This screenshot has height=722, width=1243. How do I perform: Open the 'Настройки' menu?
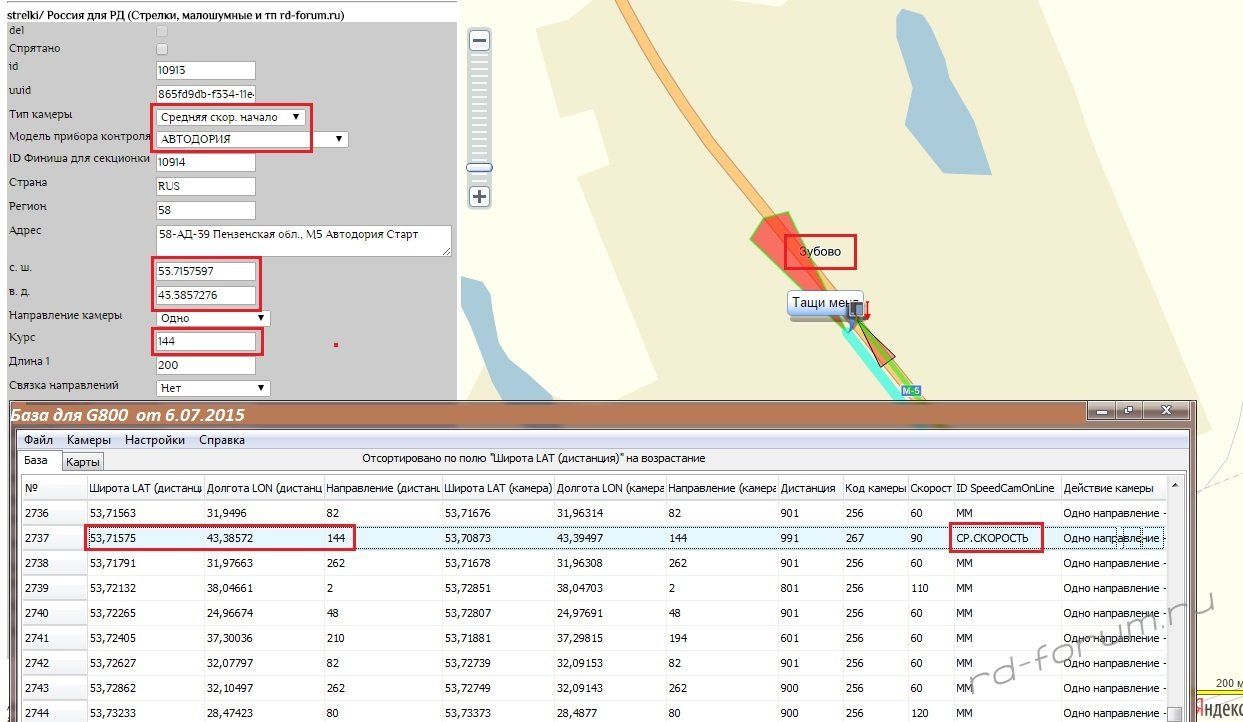point(155,440)
